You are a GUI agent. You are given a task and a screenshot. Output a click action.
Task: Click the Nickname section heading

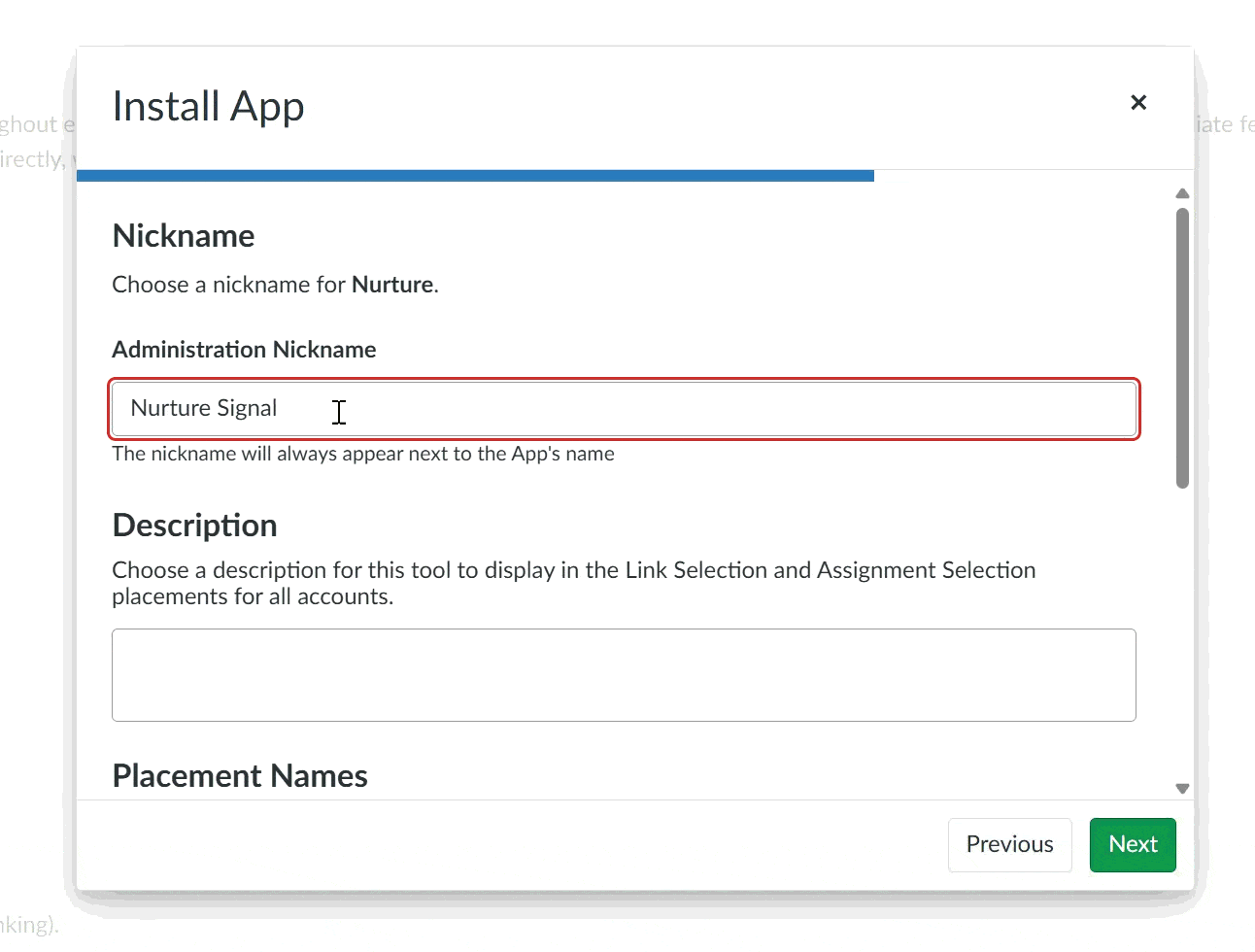point(184,236)
